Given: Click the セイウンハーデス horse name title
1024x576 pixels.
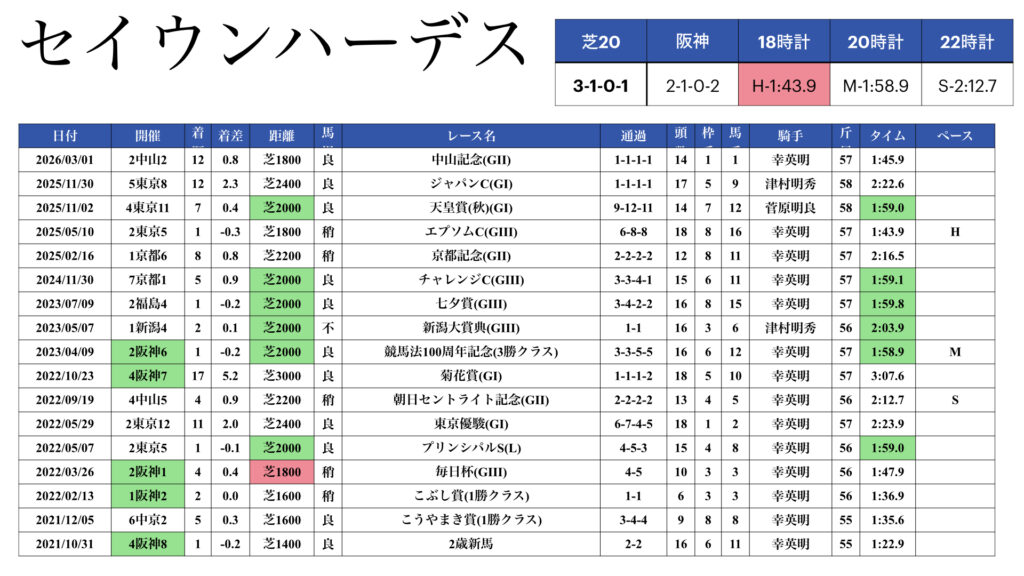Looking at the screenshot, I should click(272, 47).
